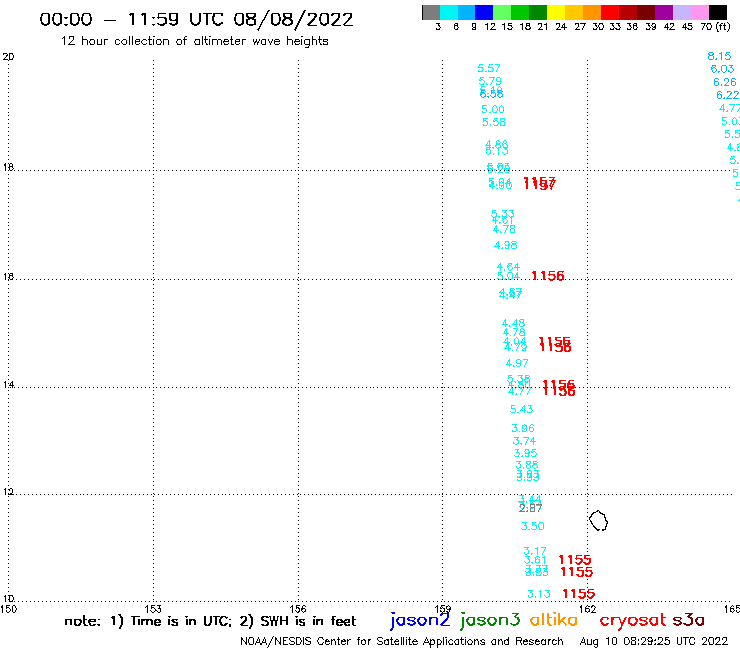Click the 's3a' satellite label

[688, 620]
